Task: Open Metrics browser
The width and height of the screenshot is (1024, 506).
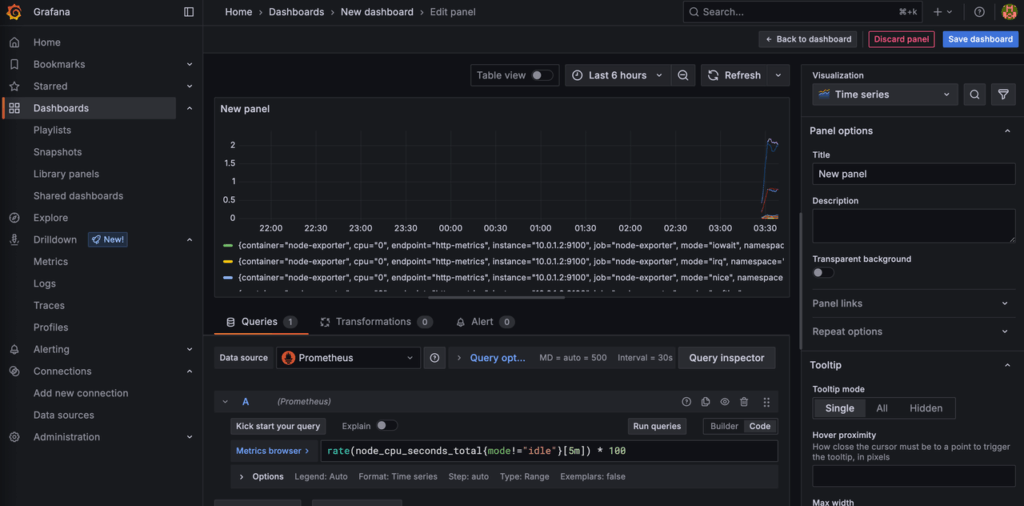Action: click(x=272, y=451)
